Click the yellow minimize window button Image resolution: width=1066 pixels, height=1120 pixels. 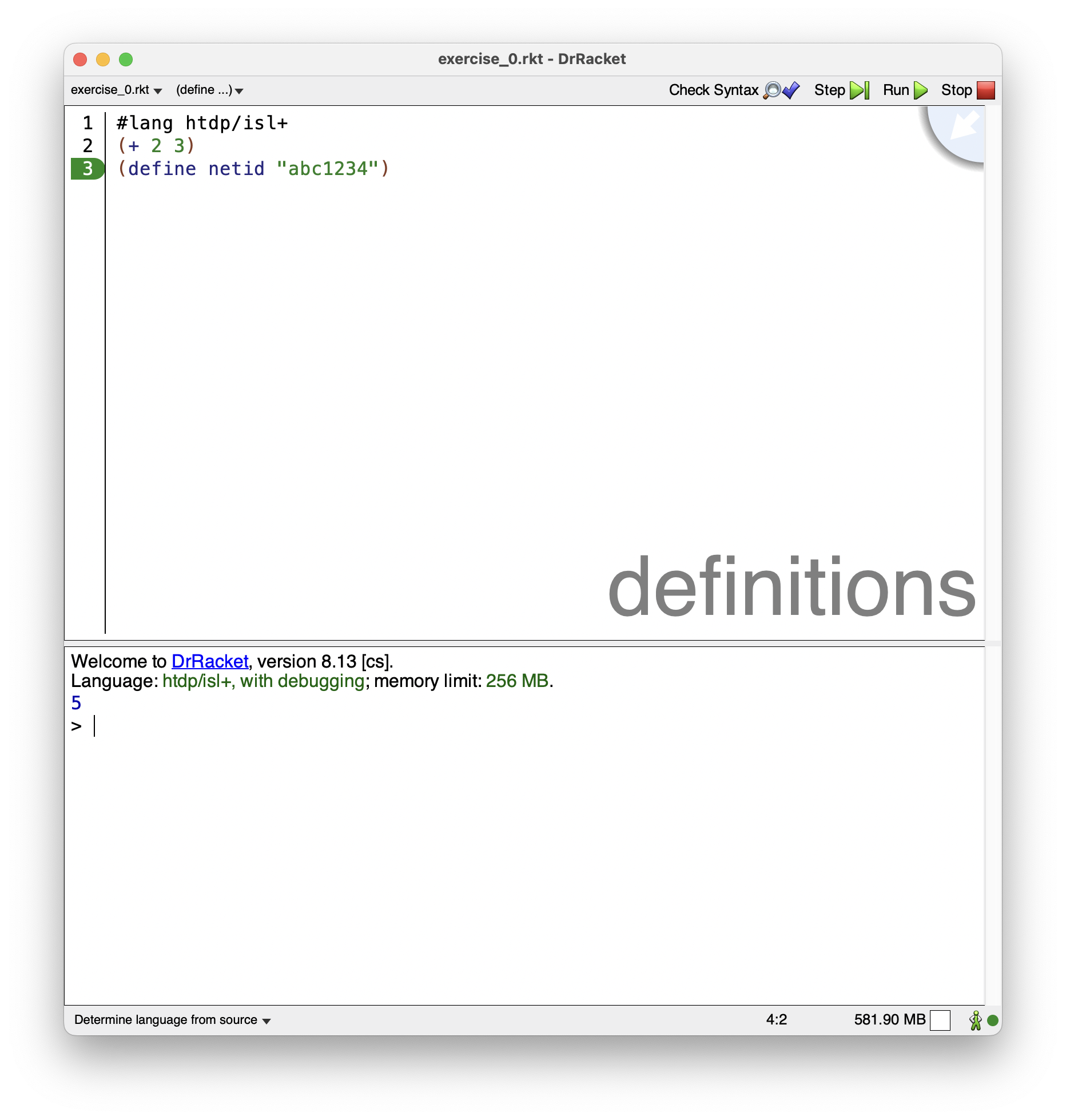pos(103,59)
